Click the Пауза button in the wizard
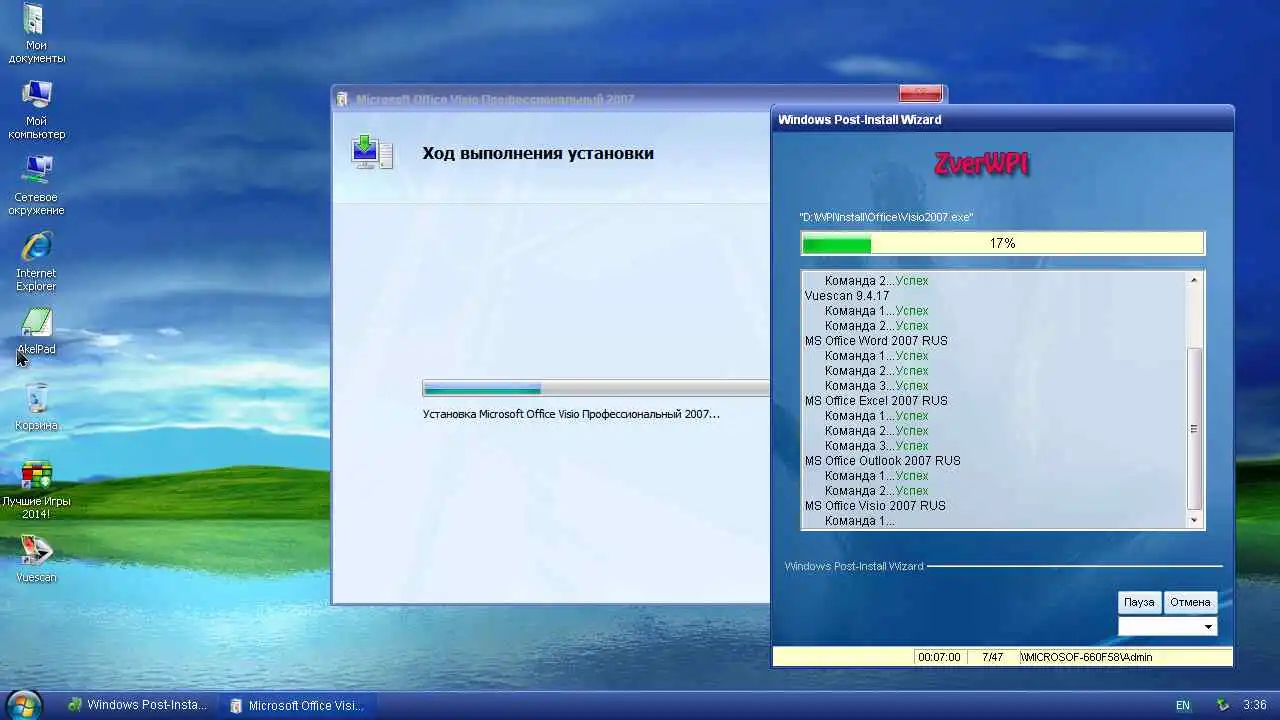 point(1139,602)
